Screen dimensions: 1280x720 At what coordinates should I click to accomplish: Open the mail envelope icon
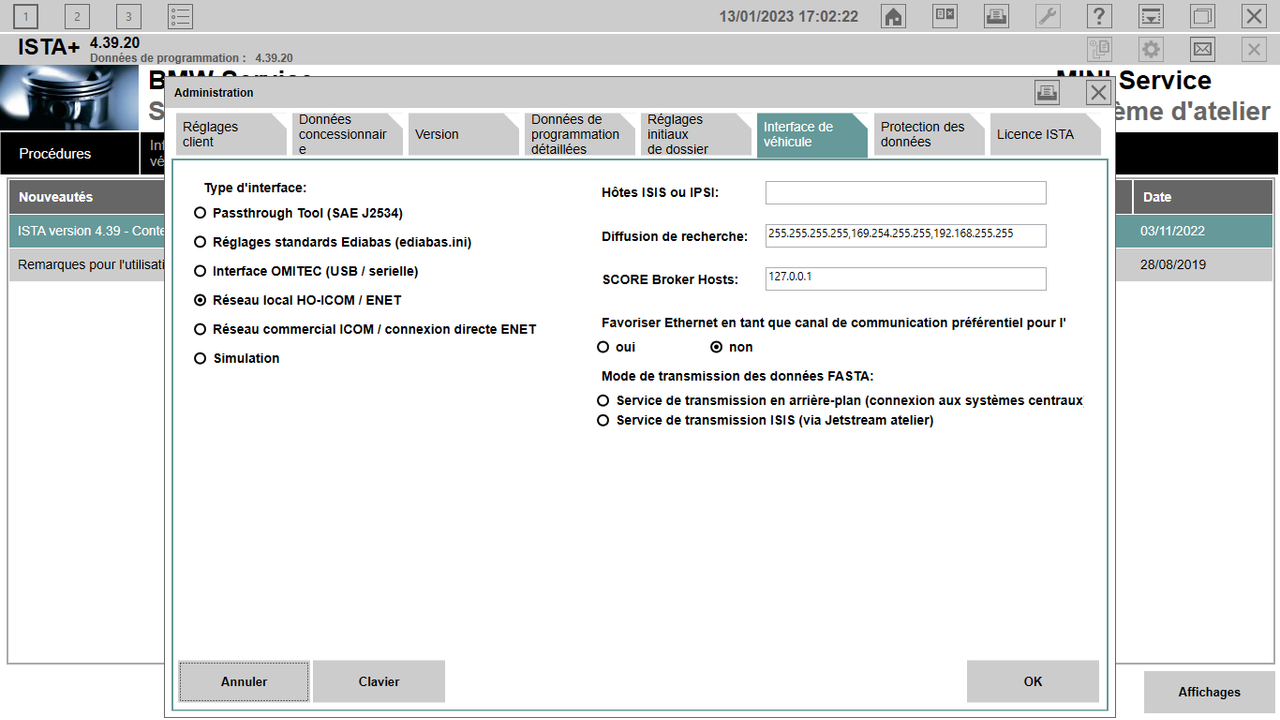pyautogui.click(x=1202, y=49)
